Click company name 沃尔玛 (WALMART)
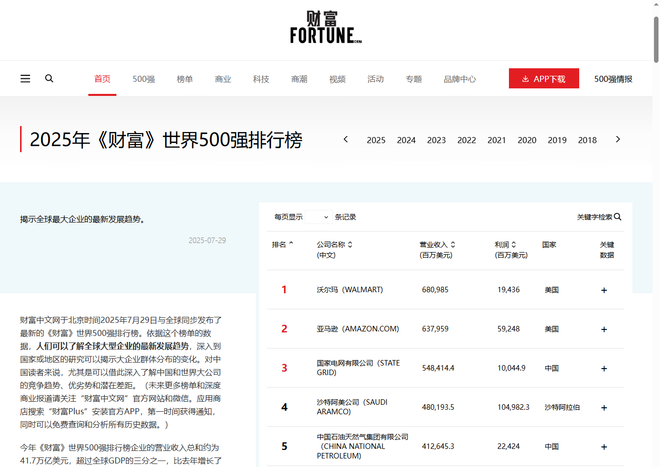Viewport: 660px width, 467px height. pyautogui.click(x=350, y=290)
